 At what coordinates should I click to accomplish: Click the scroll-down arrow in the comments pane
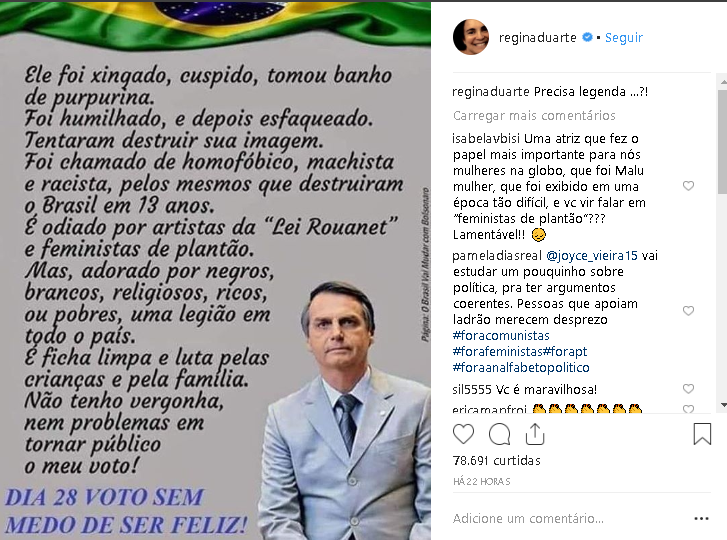tap(723, 405)
